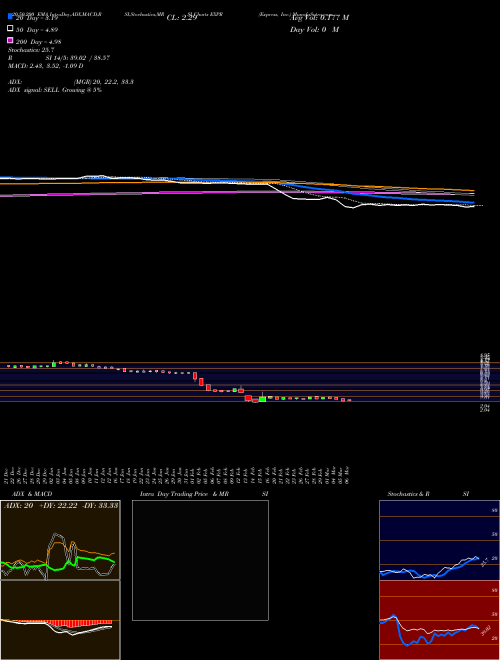Click the Avg Vol value at top right
This screenshot has height=660, width=500.
pyautogui.click(x=319, y=18)
